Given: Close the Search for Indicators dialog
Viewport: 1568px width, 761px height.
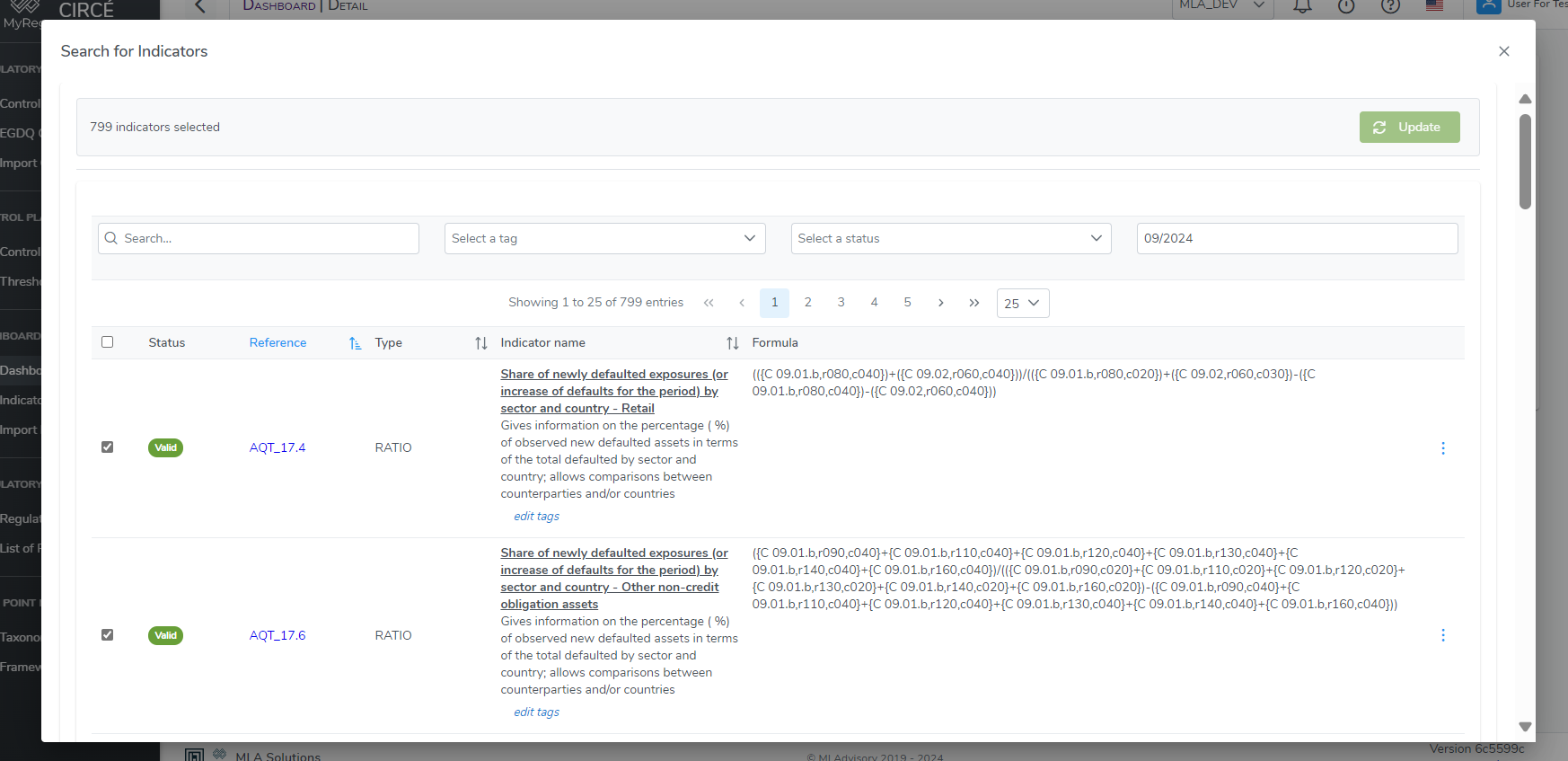Looking at the screenshot, I should 1504,51.
